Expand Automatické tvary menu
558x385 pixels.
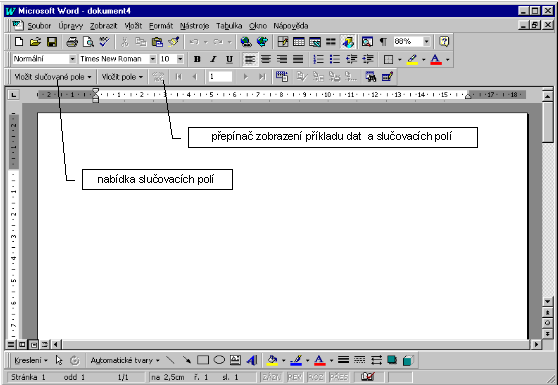[125, 360]
